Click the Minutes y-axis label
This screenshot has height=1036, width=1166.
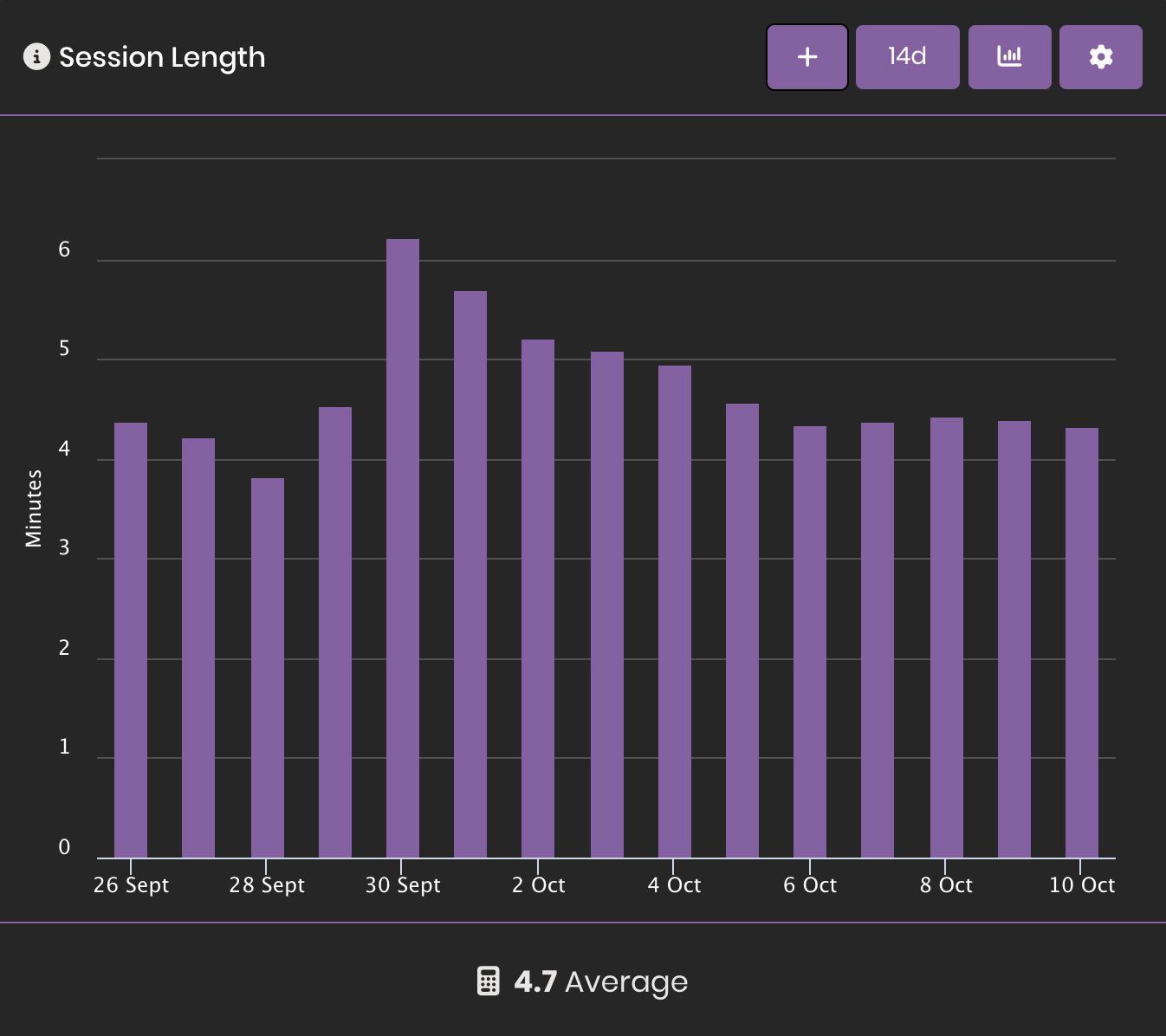point(34,508)
